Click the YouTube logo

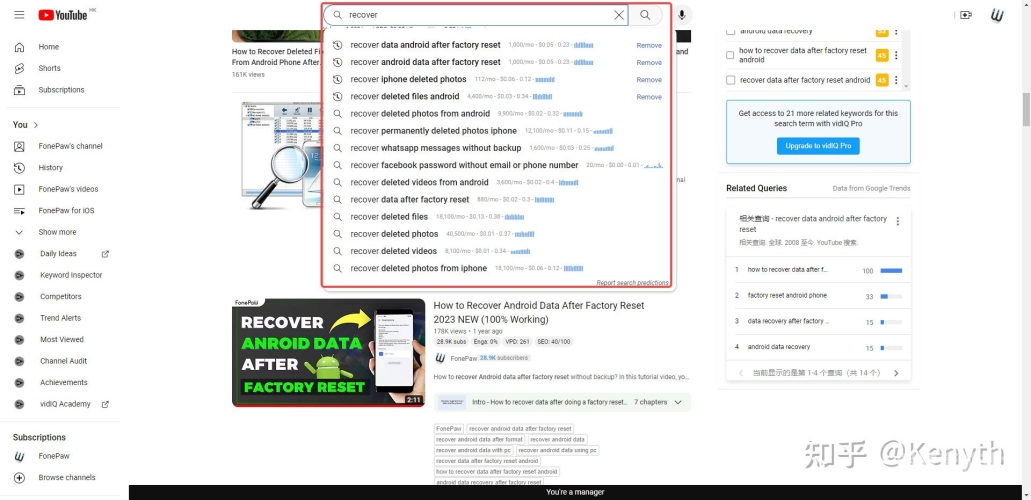[x=63, y=14]
